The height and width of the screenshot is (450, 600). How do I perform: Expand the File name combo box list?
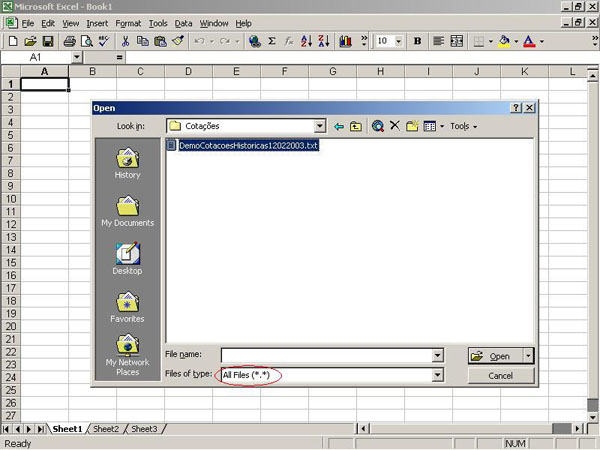437,355
